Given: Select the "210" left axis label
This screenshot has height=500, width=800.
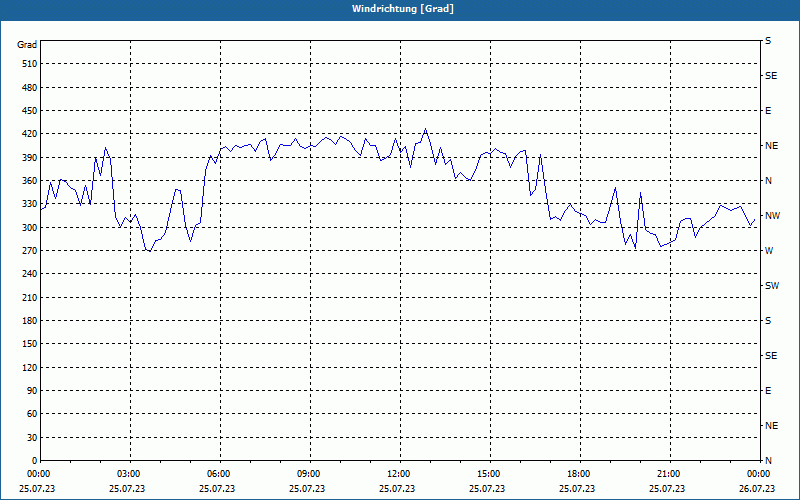Looking at the screenshot, I should [x=30, y=297].
